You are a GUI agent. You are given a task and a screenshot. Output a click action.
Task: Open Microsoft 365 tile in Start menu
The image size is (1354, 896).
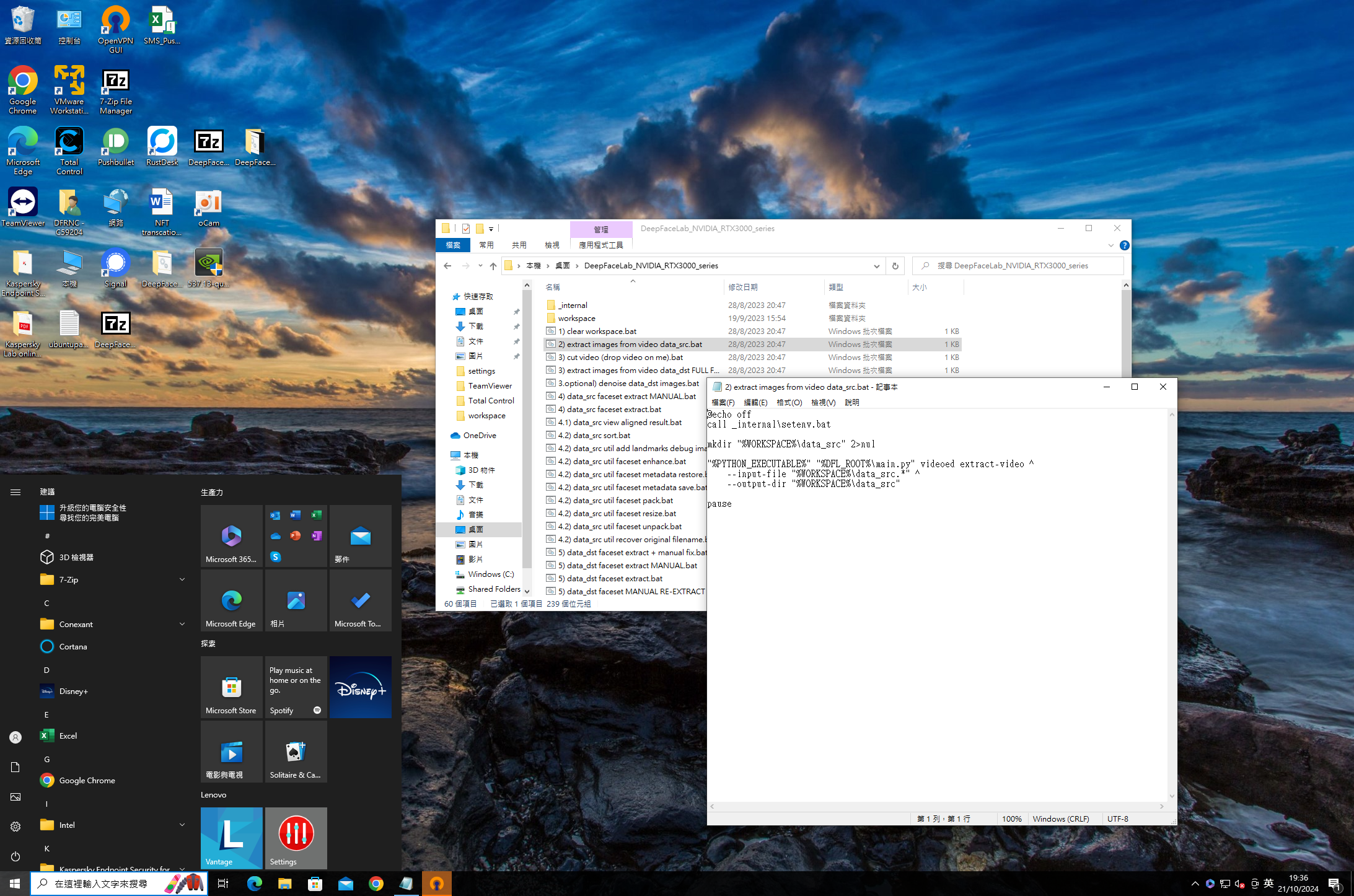tap(232, 536)
